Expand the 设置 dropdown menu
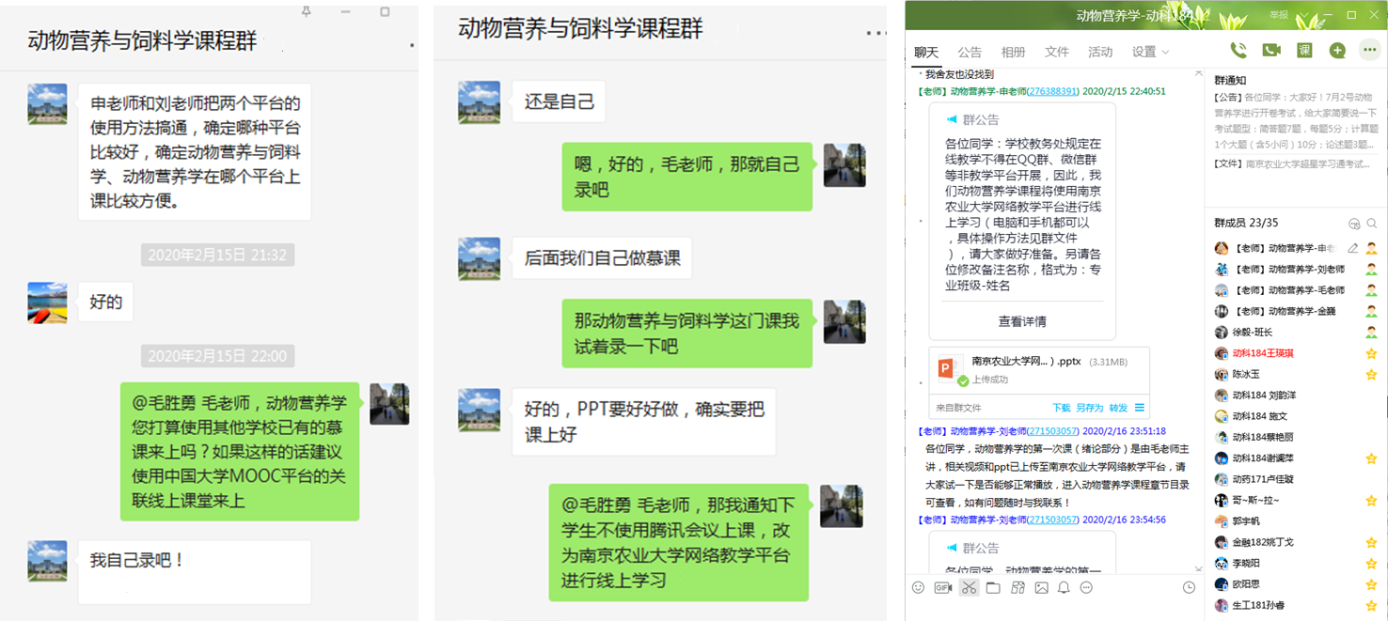1388x621 pixels. coord(1150,52)
